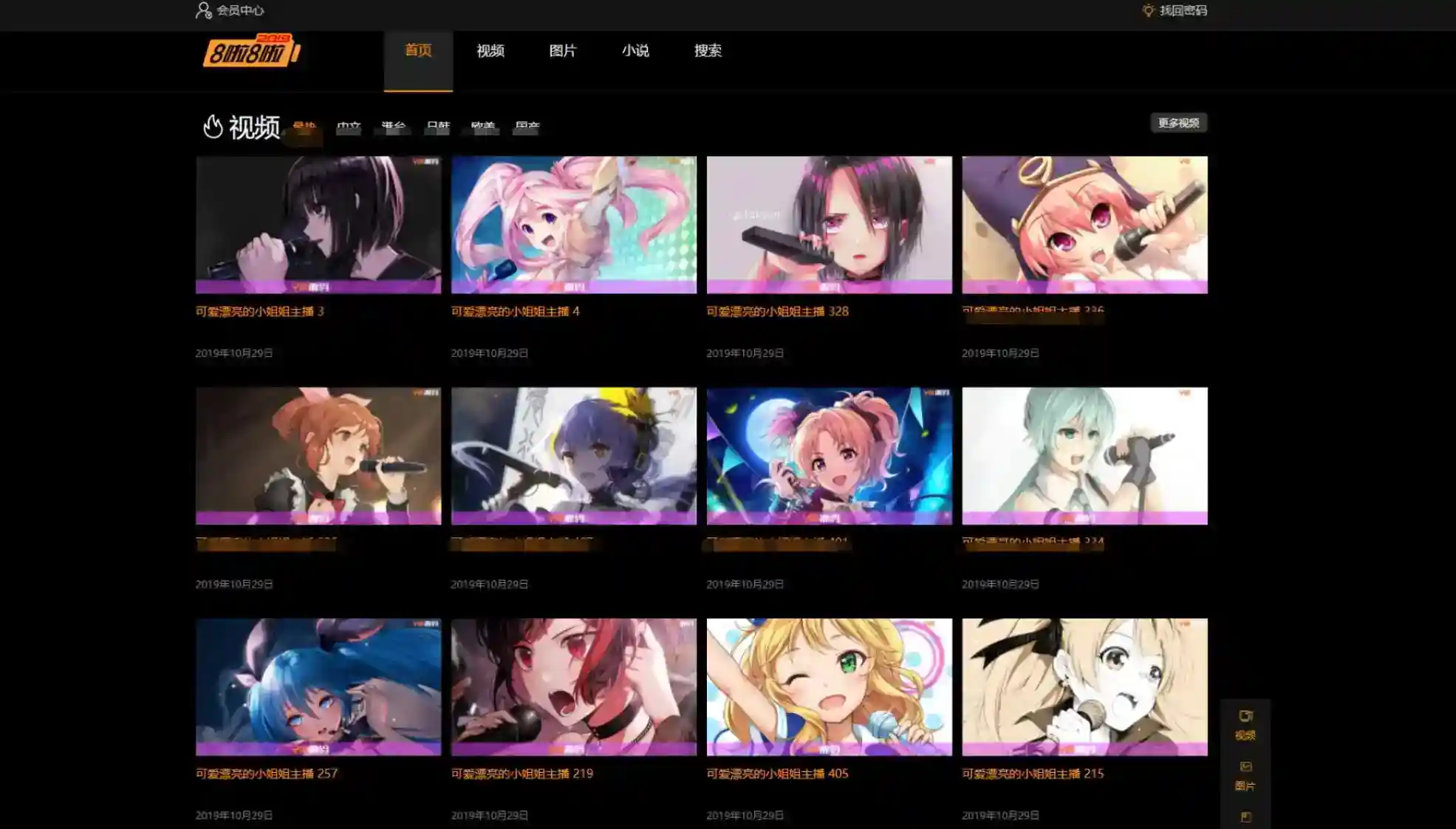Click the bottom icon in floating sidebar

(1245, 816)
